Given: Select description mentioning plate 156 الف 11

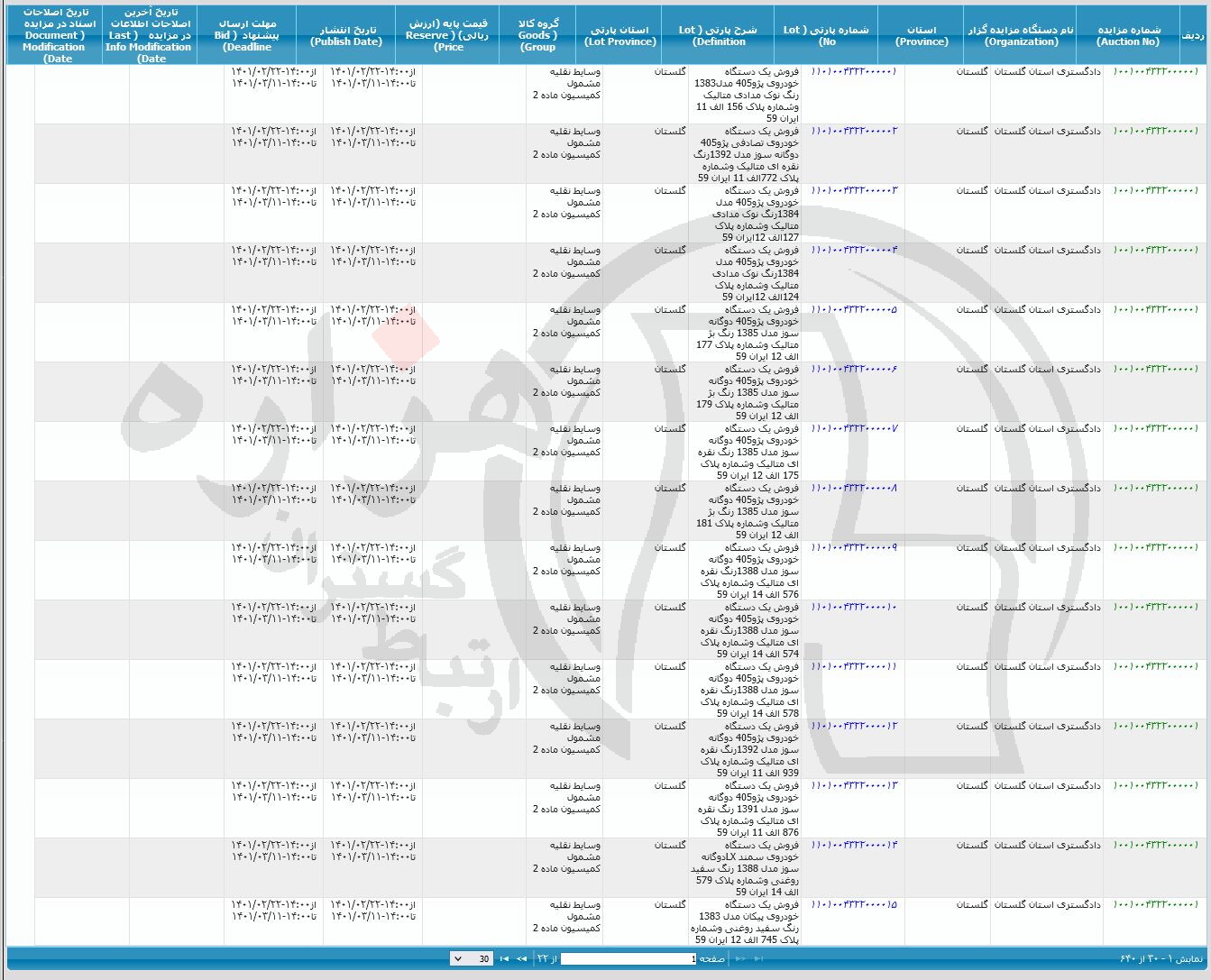Looking at the screenshot, I should tap(747, 95).
